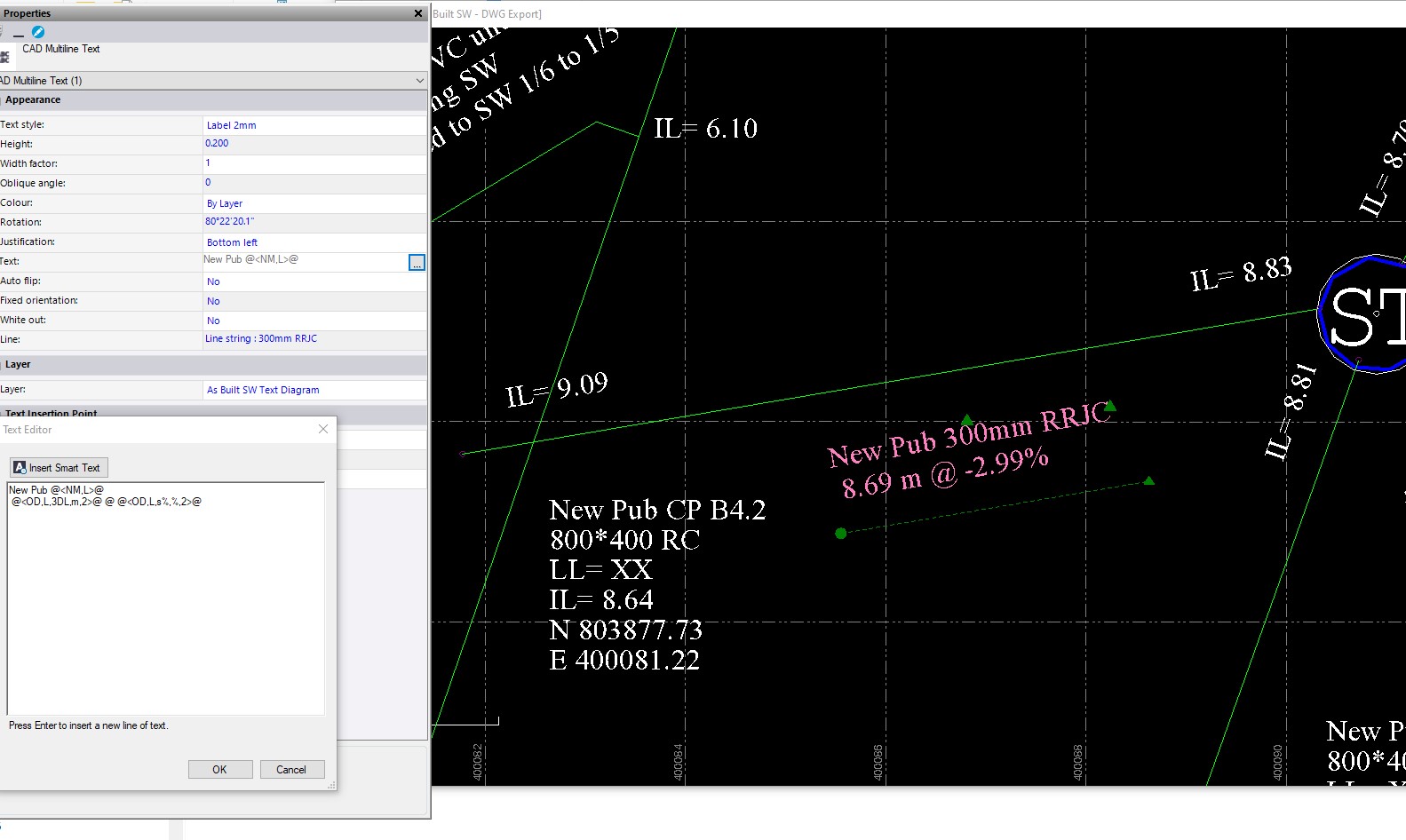The height and width of the screenshot is (840, 1406).
Task: Collapse the Appearance section header
Action: pyautogui.click(x=33, y=100)
